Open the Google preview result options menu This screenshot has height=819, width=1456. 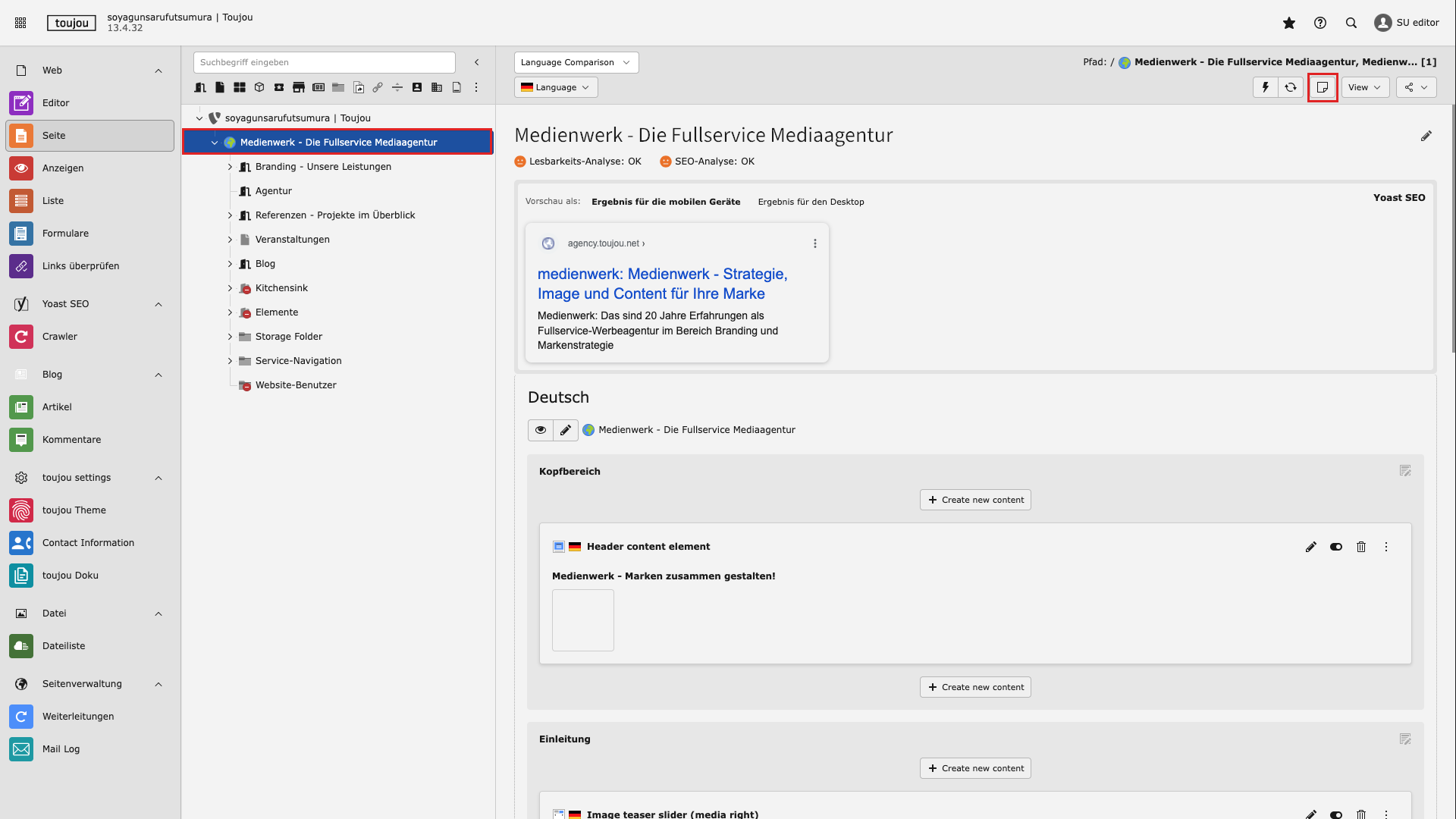(815, 243)
